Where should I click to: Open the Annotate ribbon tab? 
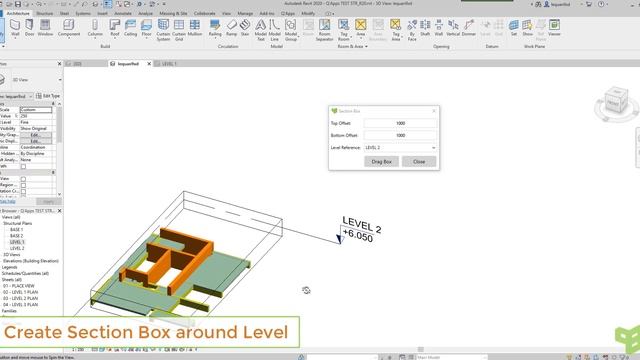(x=123, y=13)
